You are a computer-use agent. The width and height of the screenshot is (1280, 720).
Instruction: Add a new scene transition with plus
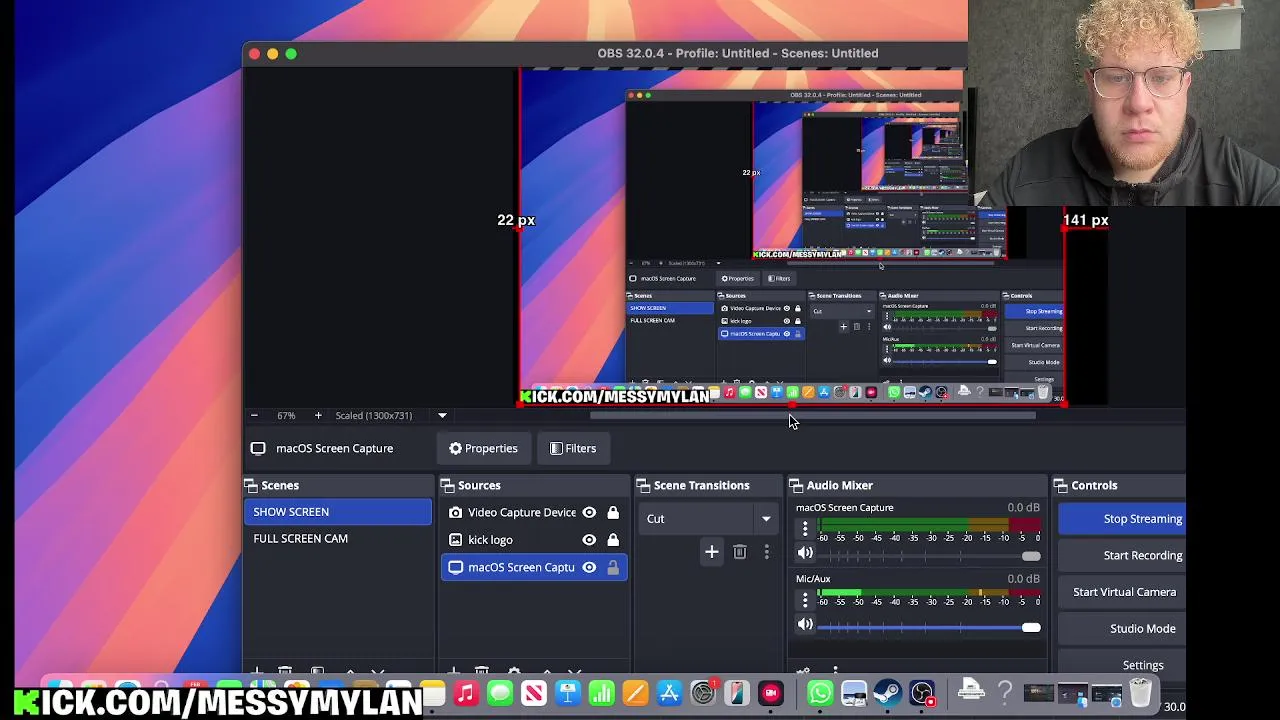coord(712,552)
